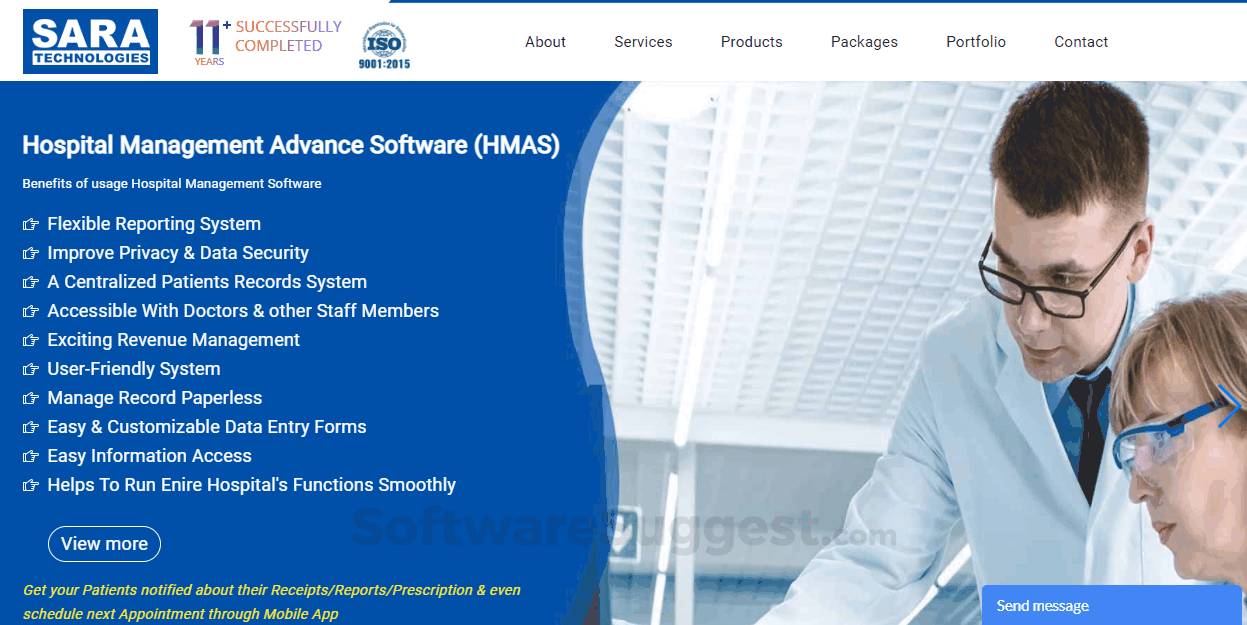Navigate to the Contact page

coord(1081,42)
